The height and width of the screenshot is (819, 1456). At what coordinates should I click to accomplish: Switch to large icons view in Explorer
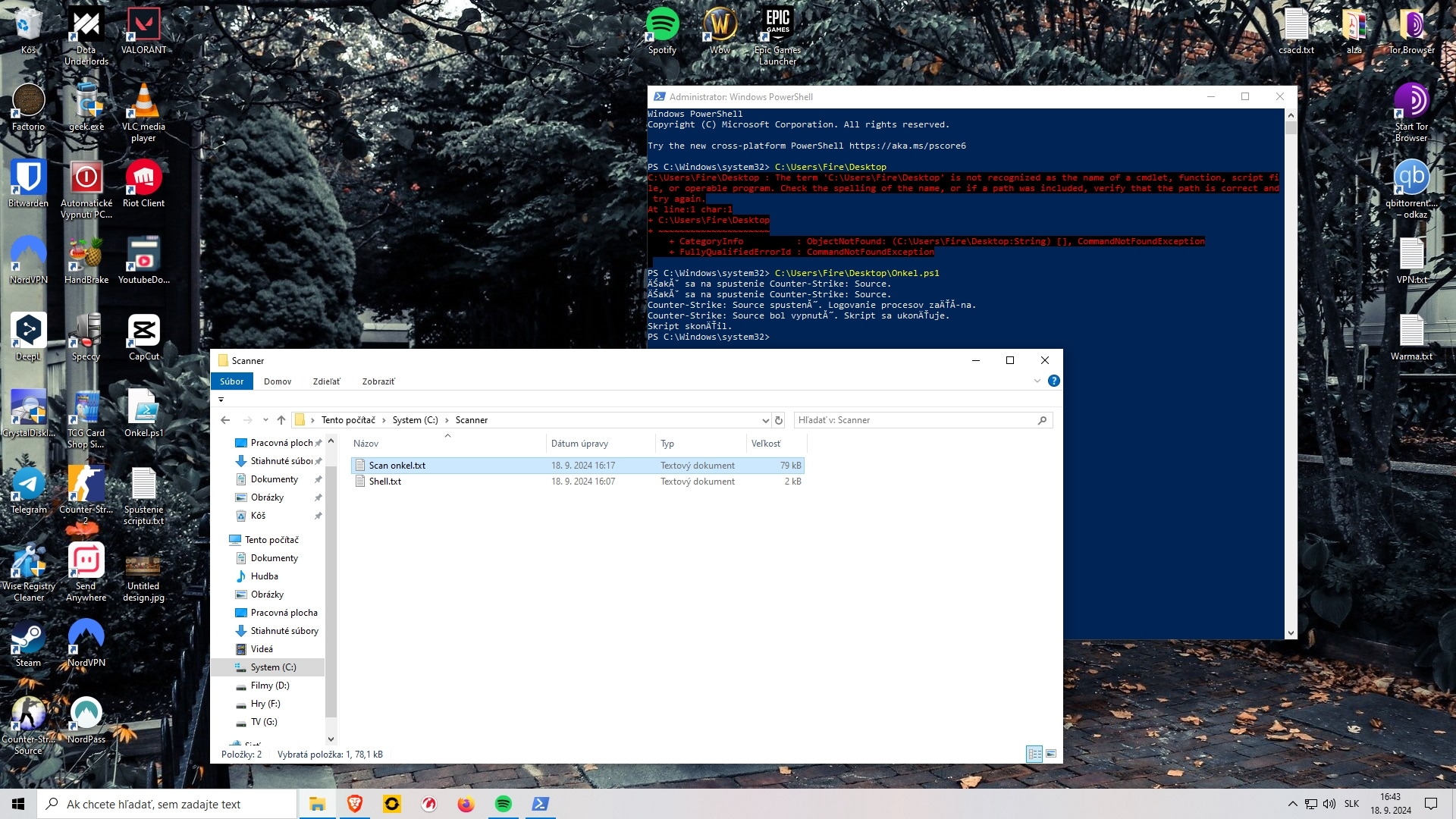click(1051, 754)
